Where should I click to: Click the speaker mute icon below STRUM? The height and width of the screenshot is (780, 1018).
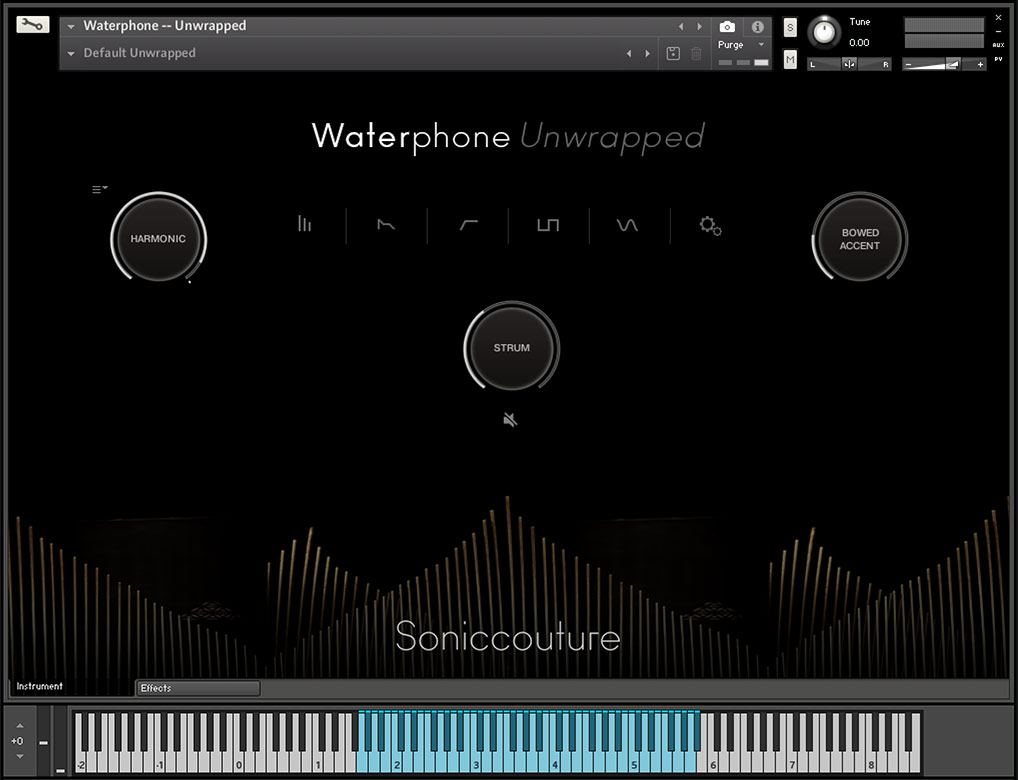pos(510,420)
